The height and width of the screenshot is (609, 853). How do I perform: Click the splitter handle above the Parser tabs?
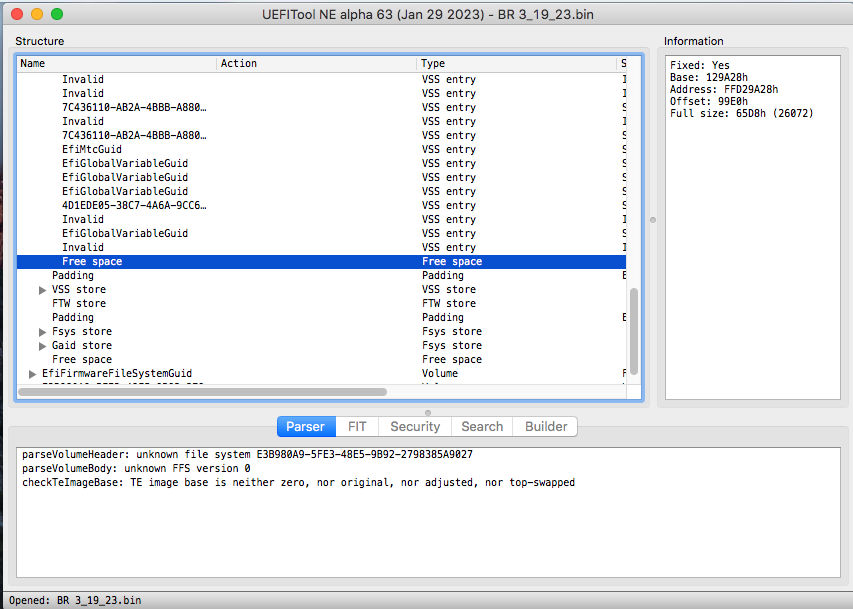point(428,413)
